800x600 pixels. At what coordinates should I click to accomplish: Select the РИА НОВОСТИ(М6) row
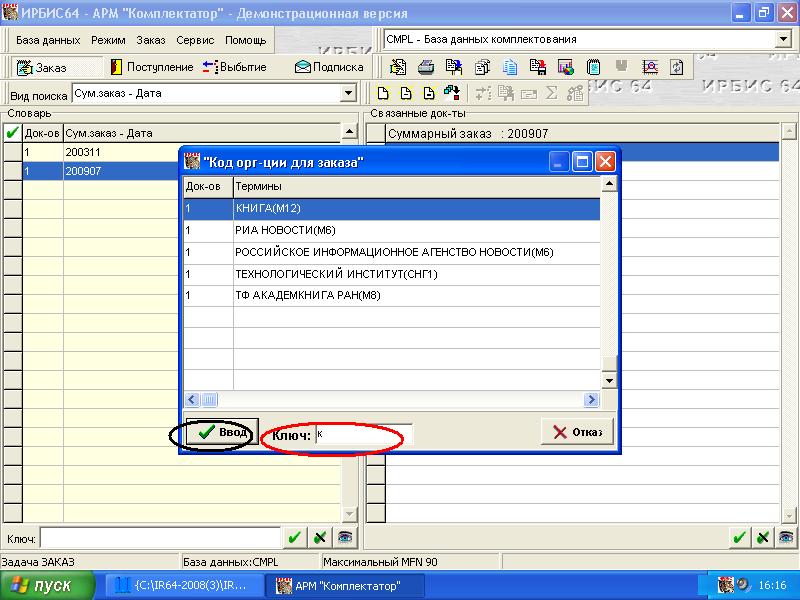(x=285, y=230)
